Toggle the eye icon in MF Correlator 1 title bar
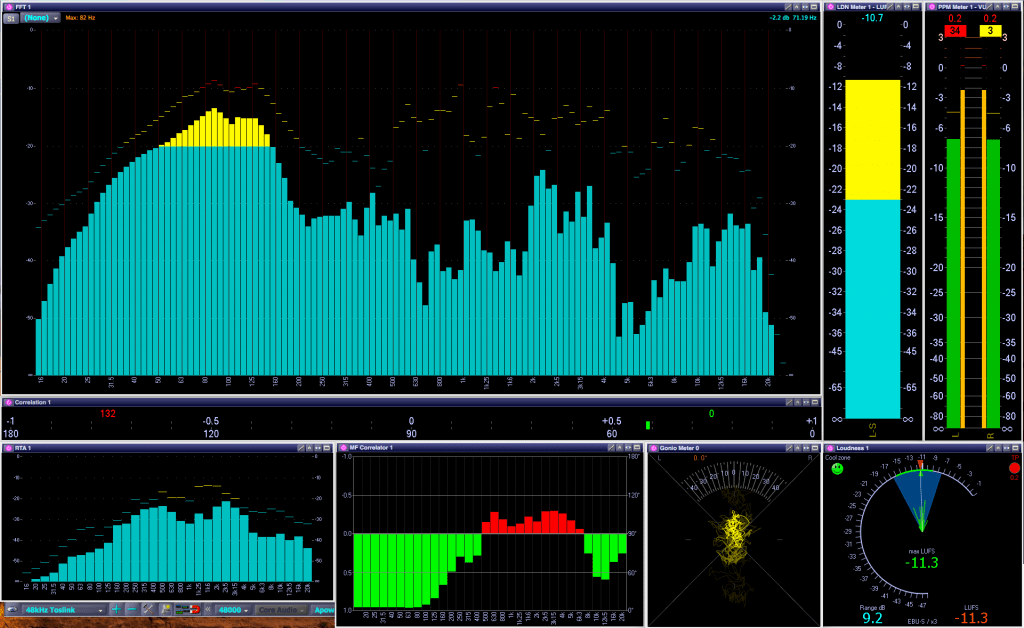 [x=628, y=448]
